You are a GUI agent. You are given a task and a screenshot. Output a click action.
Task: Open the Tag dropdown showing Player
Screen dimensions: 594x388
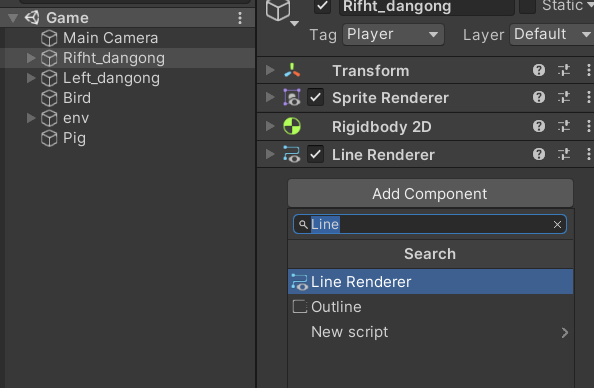click(393, 34)
